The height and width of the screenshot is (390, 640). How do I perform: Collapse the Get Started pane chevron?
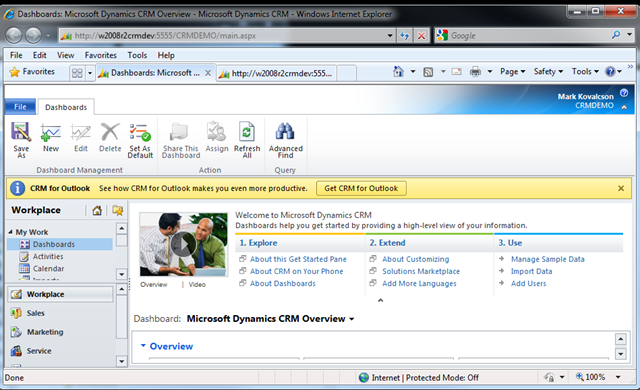click(380, 300)
